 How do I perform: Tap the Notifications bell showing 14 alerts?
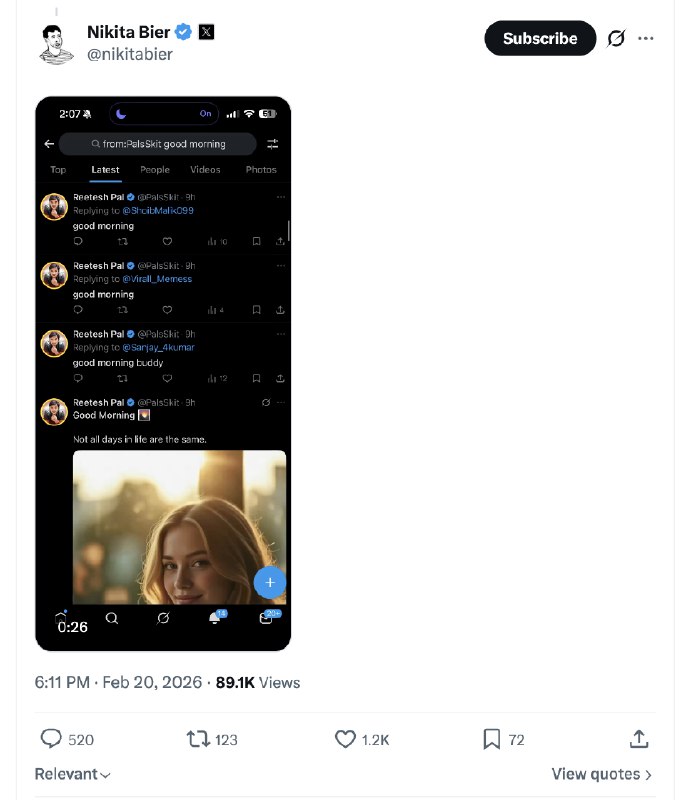(x=213, y=618)
